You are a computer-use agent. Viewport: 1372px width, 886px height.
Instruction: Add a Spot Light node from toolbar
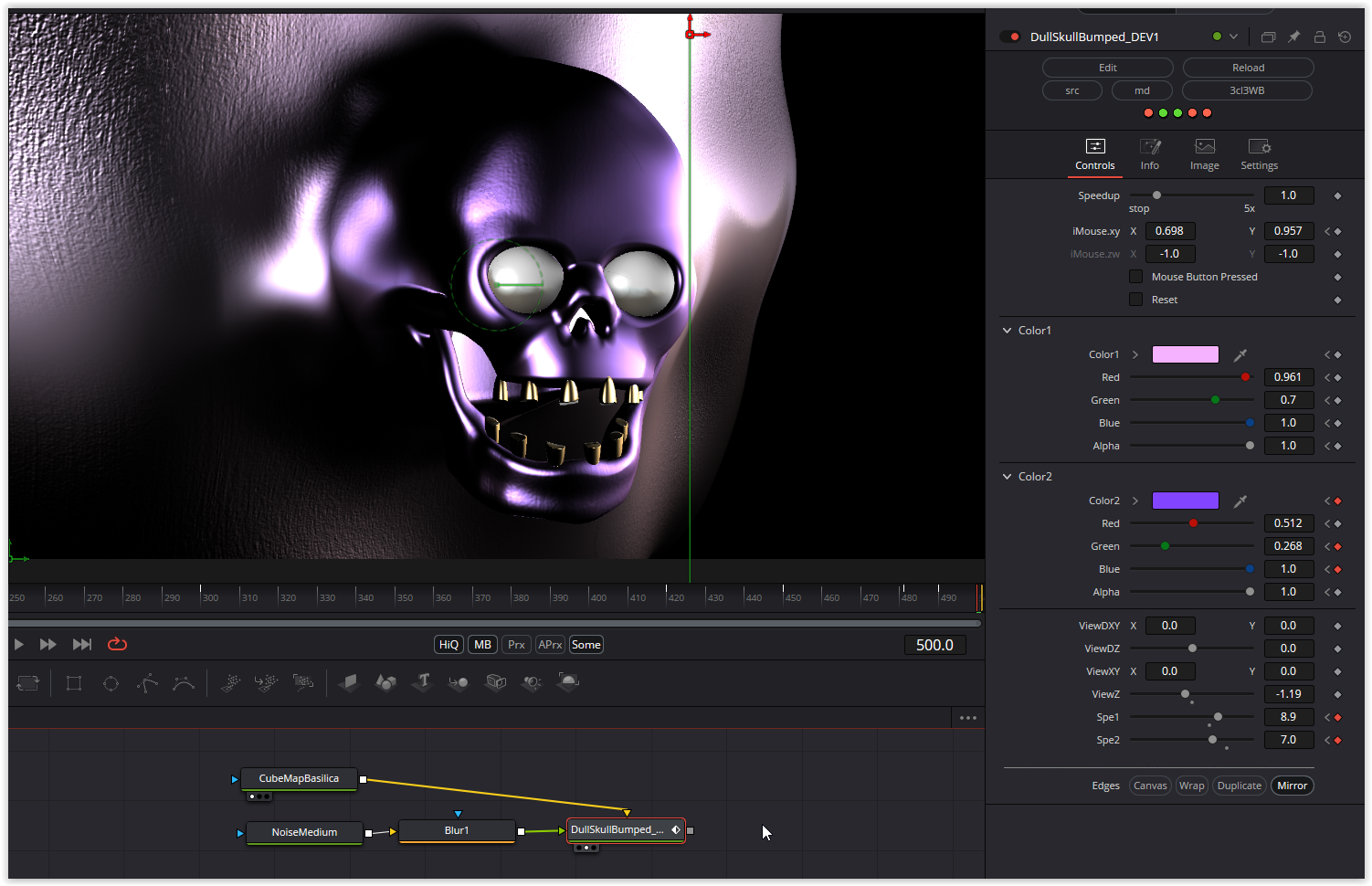point(532,682)
